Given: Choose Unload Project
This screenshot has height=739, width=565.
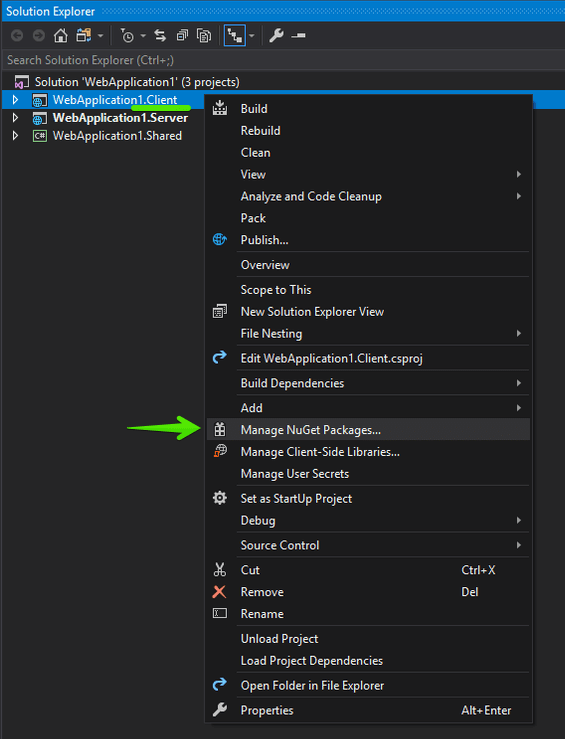Looking at the screenshot, I should 368,639.
